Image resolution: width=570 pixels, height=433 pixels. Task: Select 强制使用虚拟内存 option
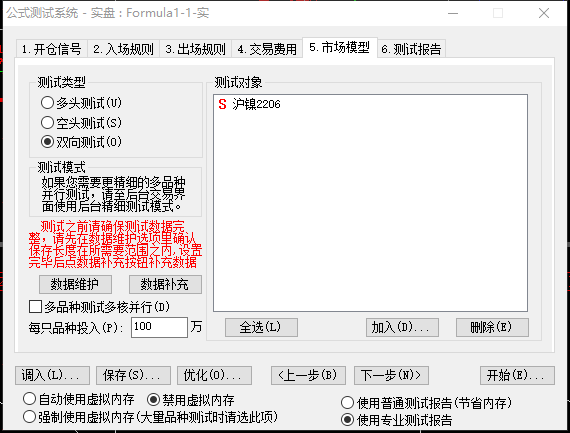[150, 417]
